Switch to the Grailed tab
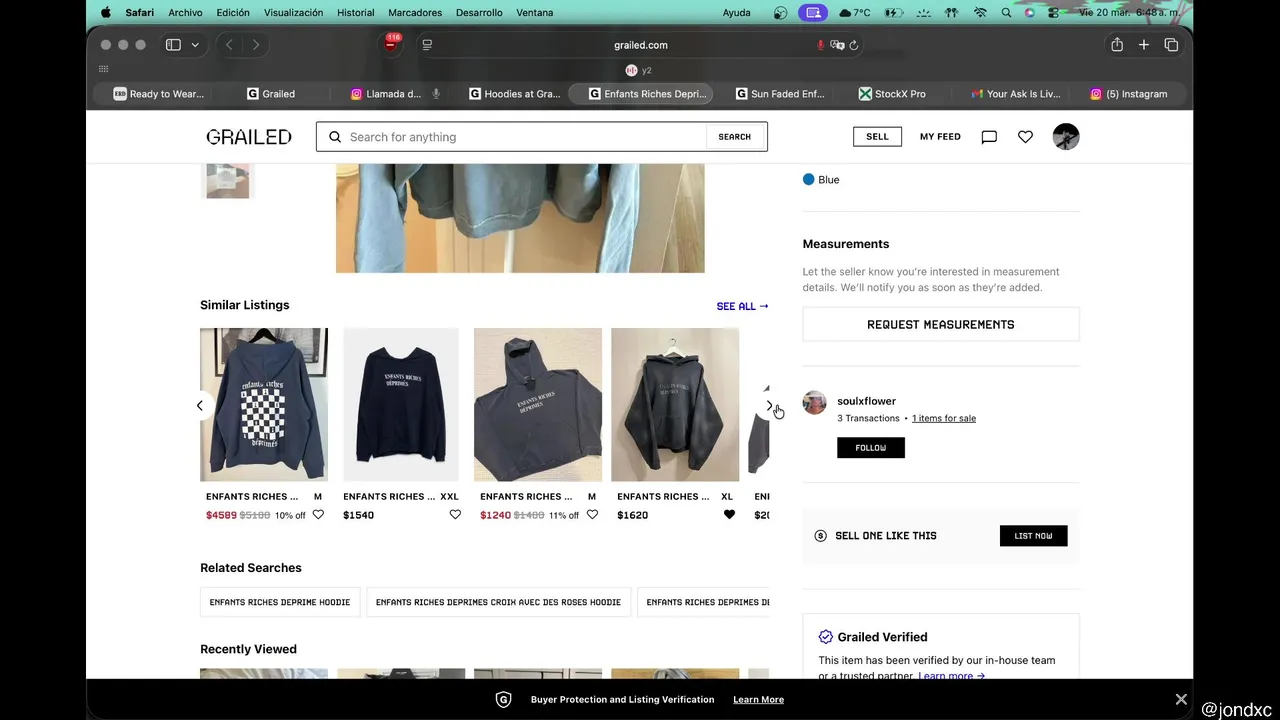 click(x=271, y=94)
